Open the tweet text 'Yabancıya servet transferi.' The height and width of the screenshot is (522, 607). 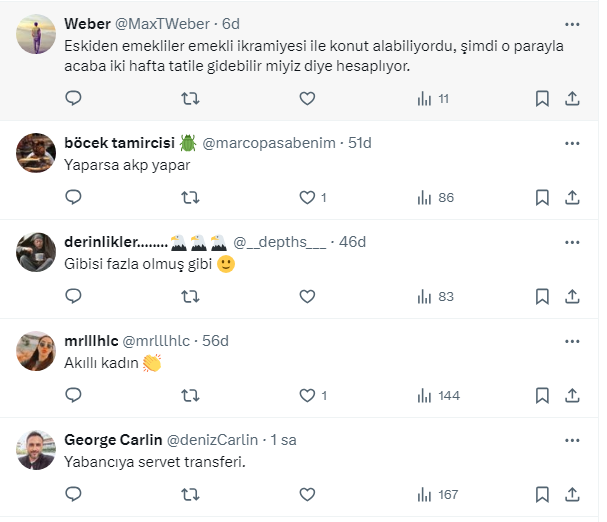[x=154, y=462]
